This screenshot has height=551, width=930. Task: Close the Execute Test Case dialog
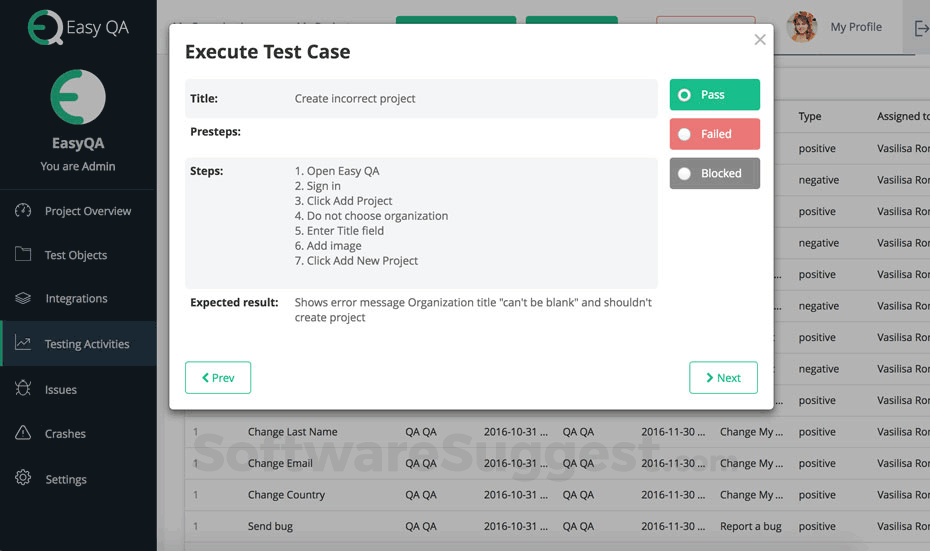(x=760, y=40)
